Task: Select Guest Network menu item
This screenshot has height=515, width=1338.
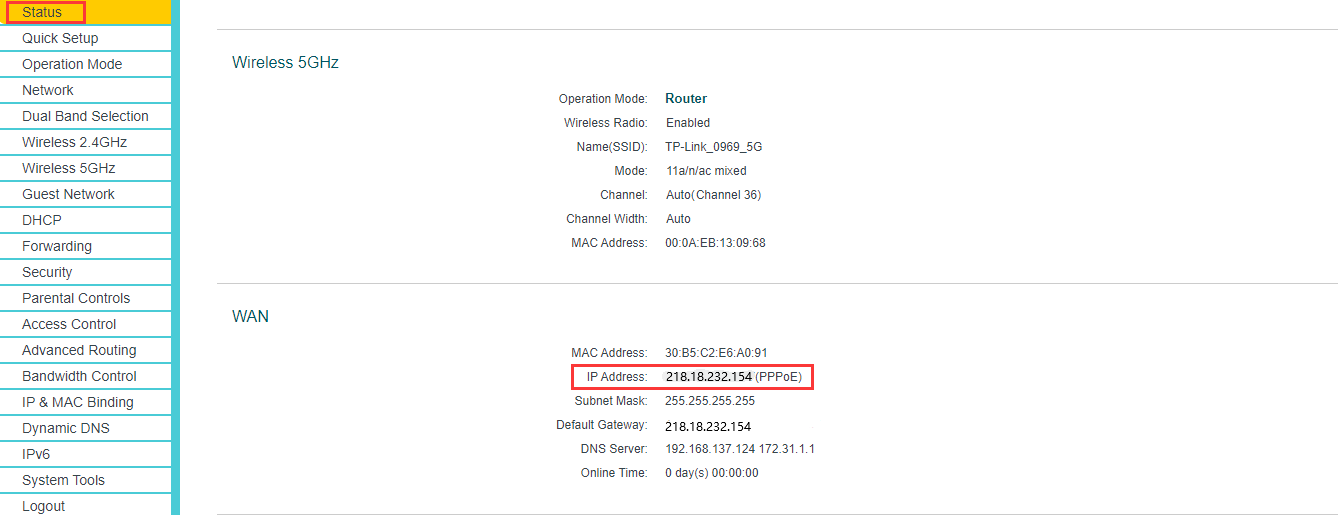Action: [x=85, y=194]
